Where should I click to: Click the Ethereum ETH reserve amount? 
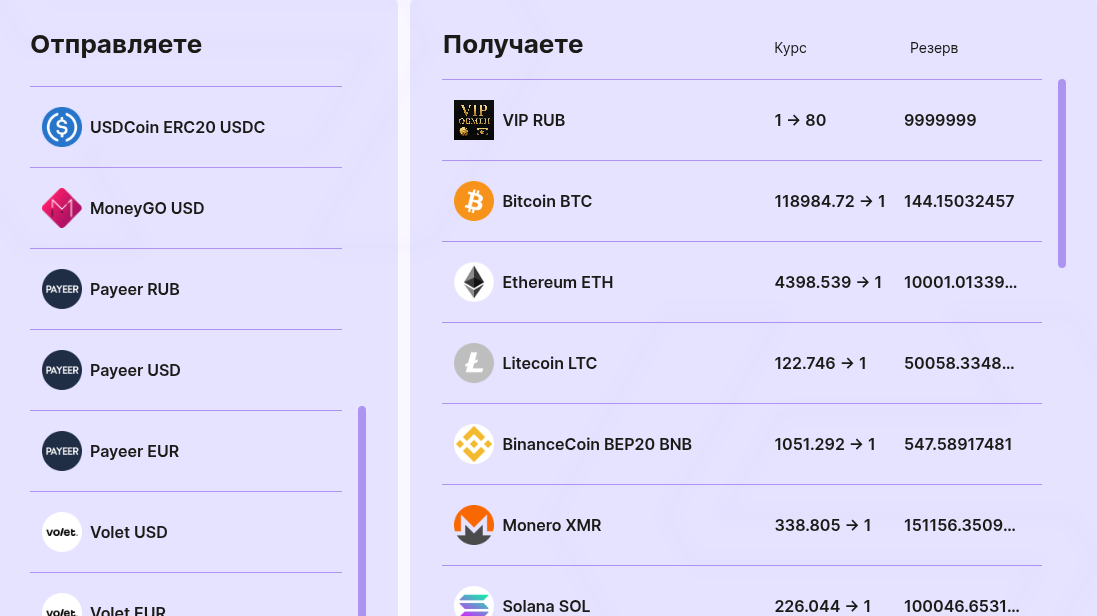960,282
